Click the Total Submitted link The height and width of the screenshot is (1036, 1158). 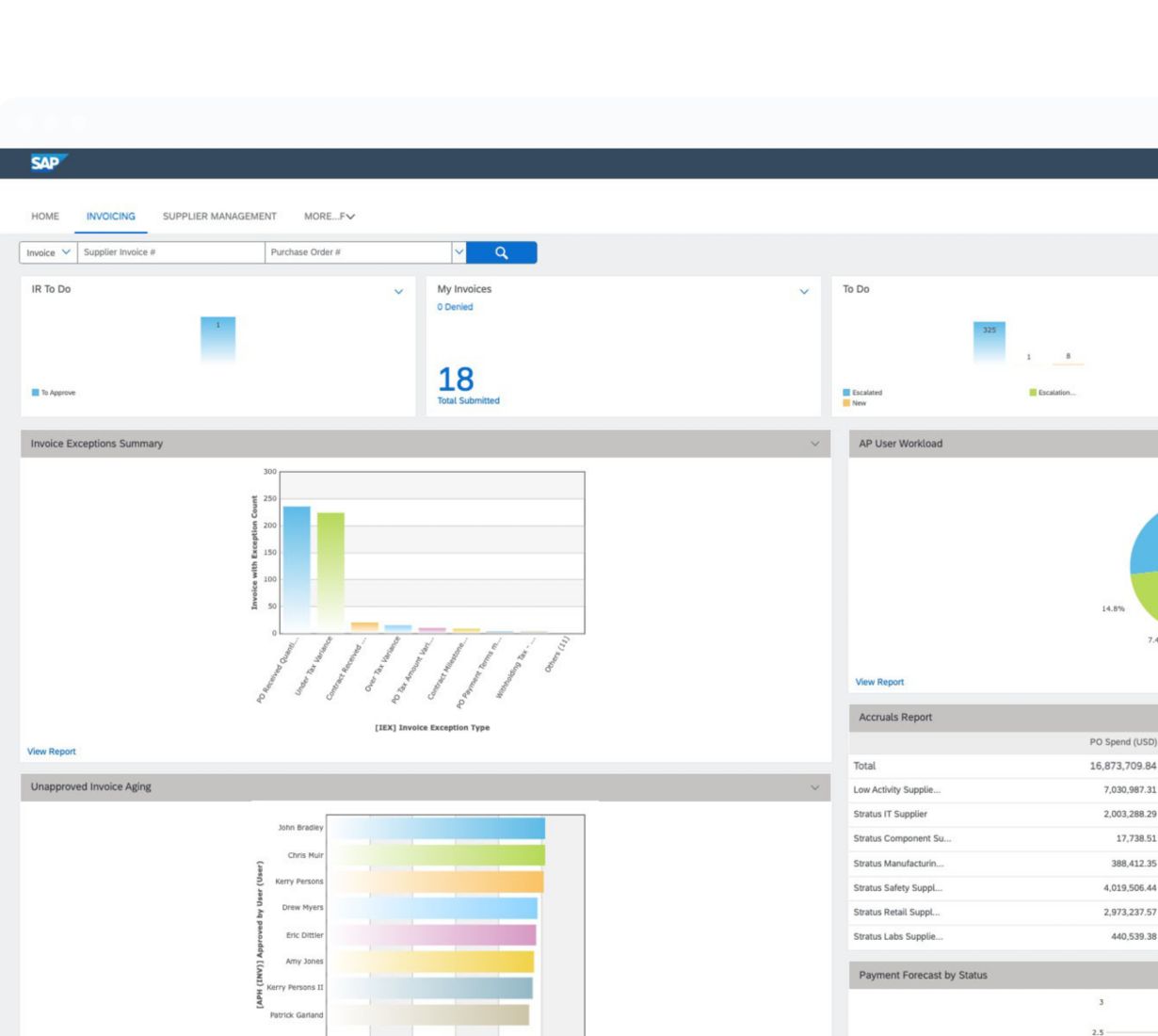(468, 400)
